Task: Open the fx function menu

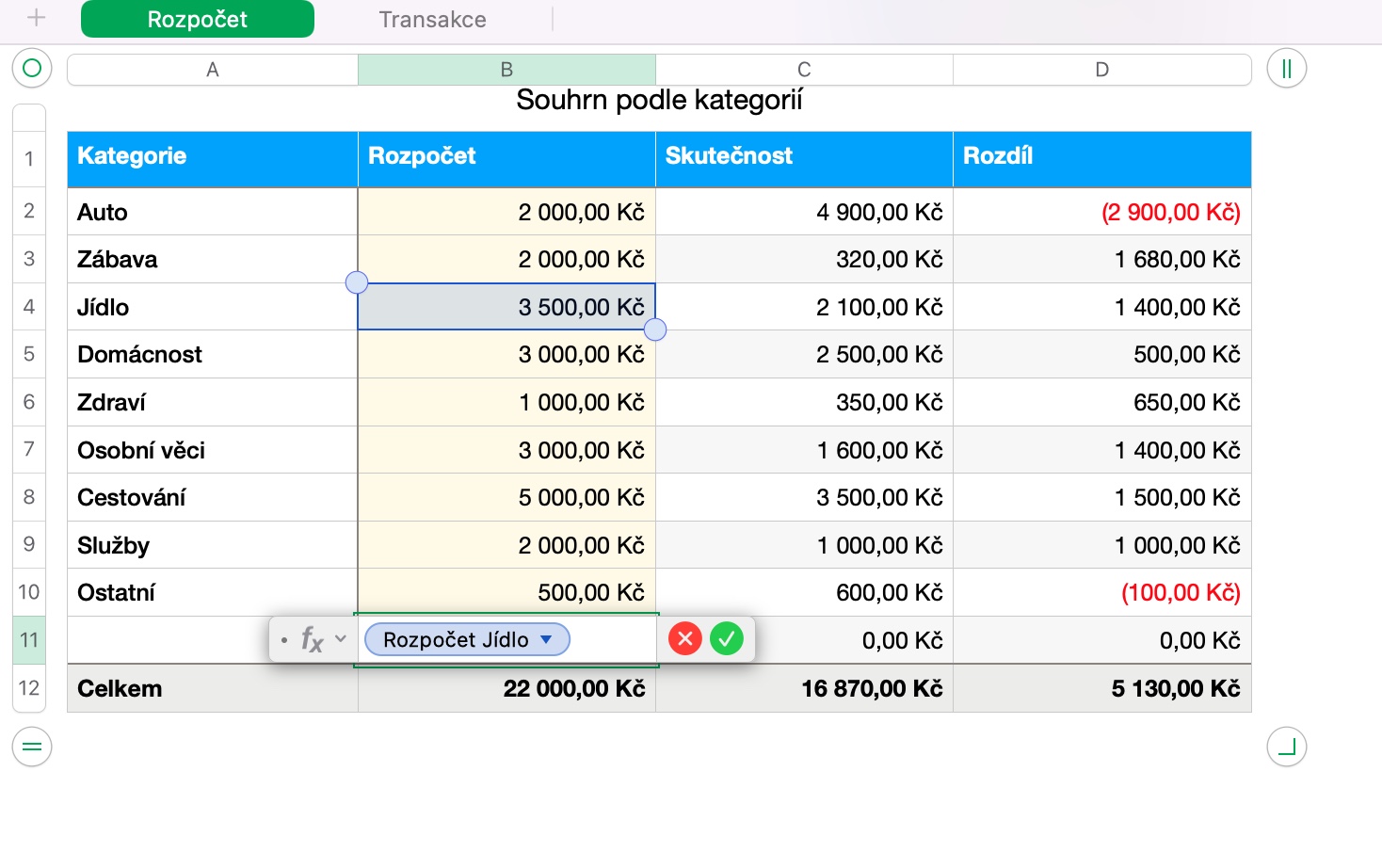Action: [323, 639]
